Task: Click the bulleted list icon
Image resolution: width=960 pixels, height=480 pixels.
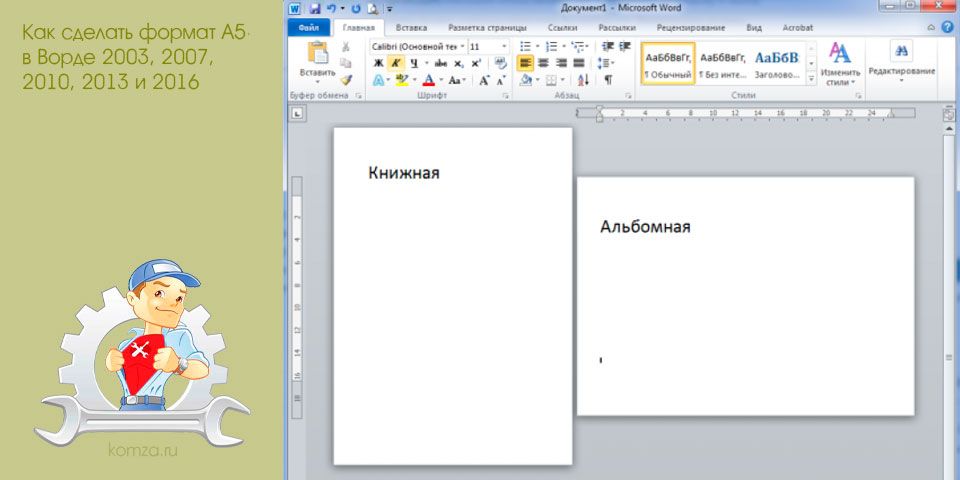Action: pos(525,47)
